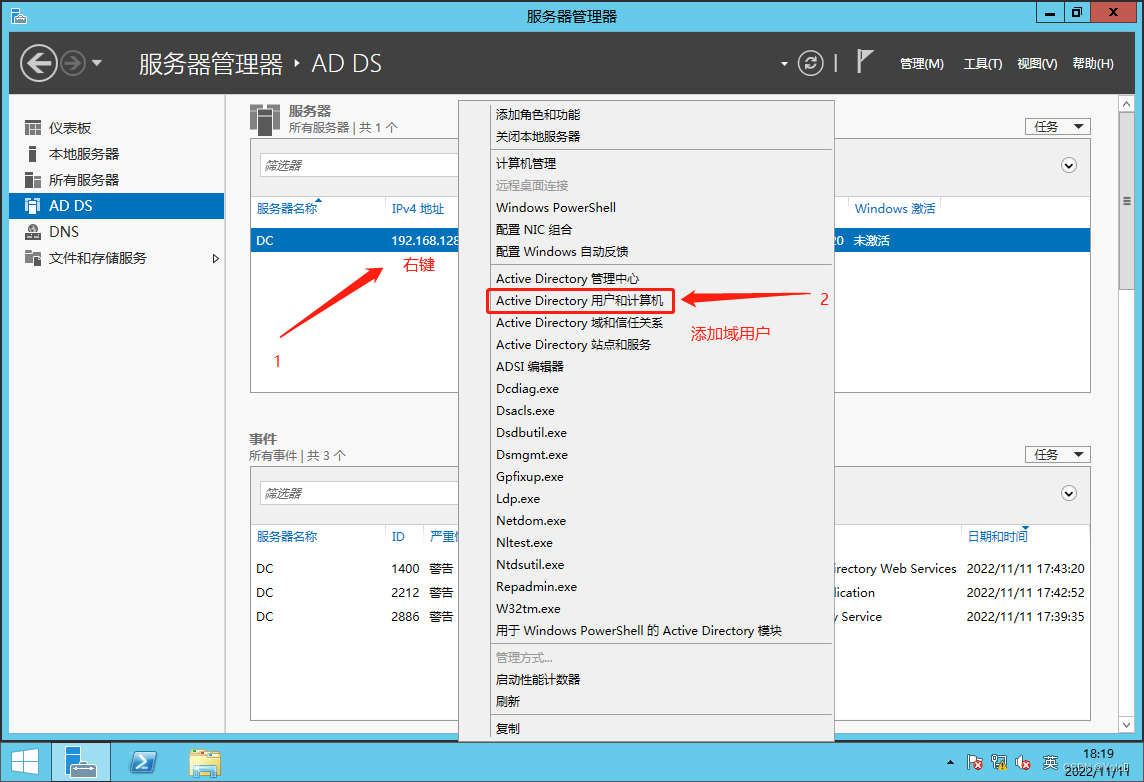Click the events 筛选器 input field
This screenshot has width=1144, height=782.
pos(359,494)
